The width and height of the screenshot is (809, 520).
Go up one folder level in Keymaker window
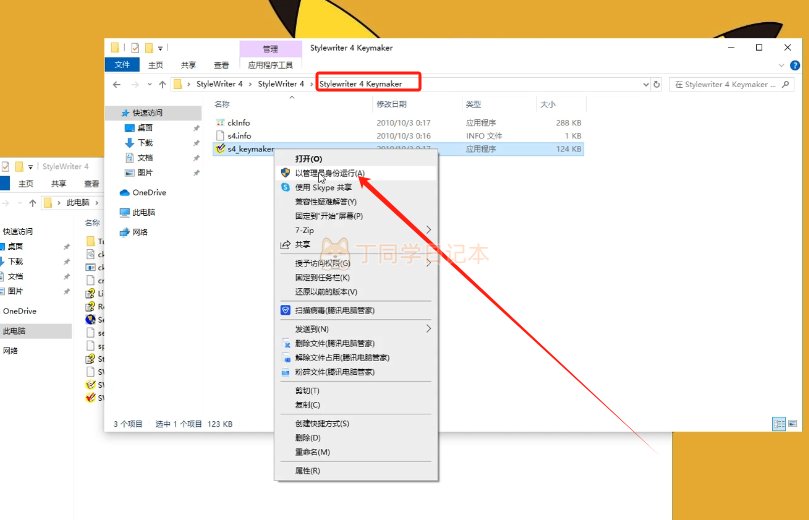point(163,85)
